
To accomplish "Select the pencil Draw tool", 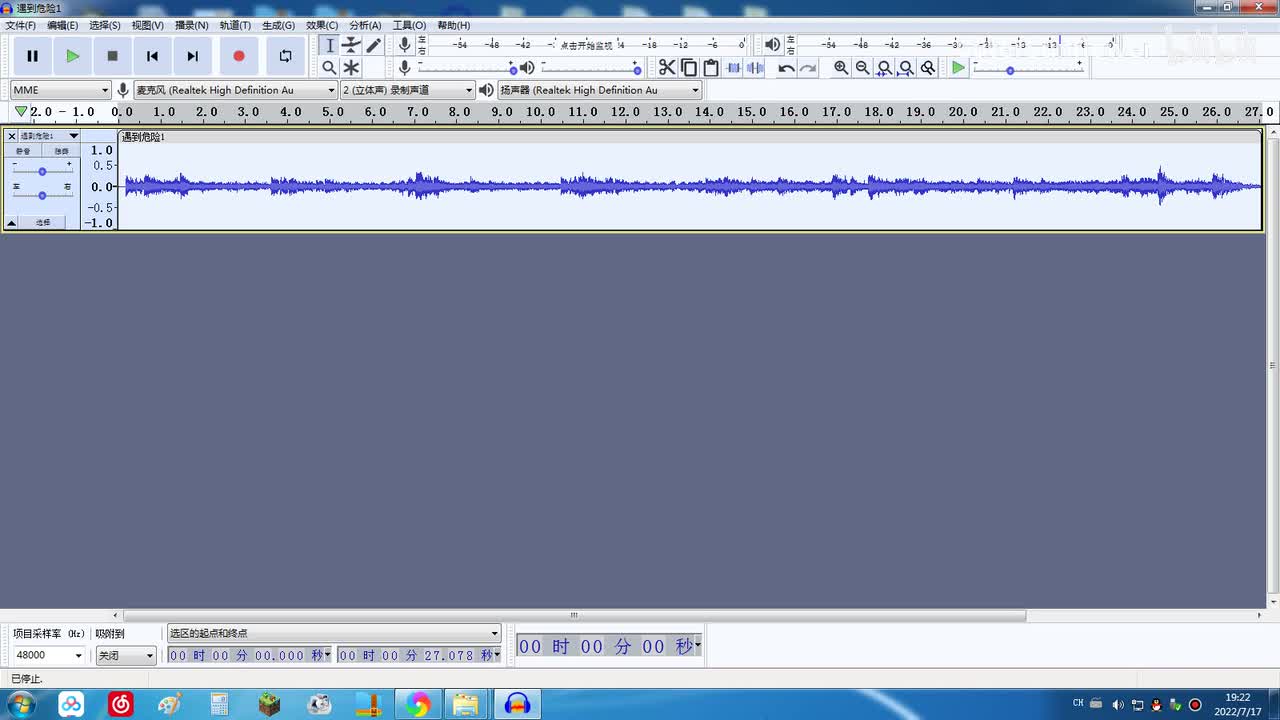I will coord(373,46).
